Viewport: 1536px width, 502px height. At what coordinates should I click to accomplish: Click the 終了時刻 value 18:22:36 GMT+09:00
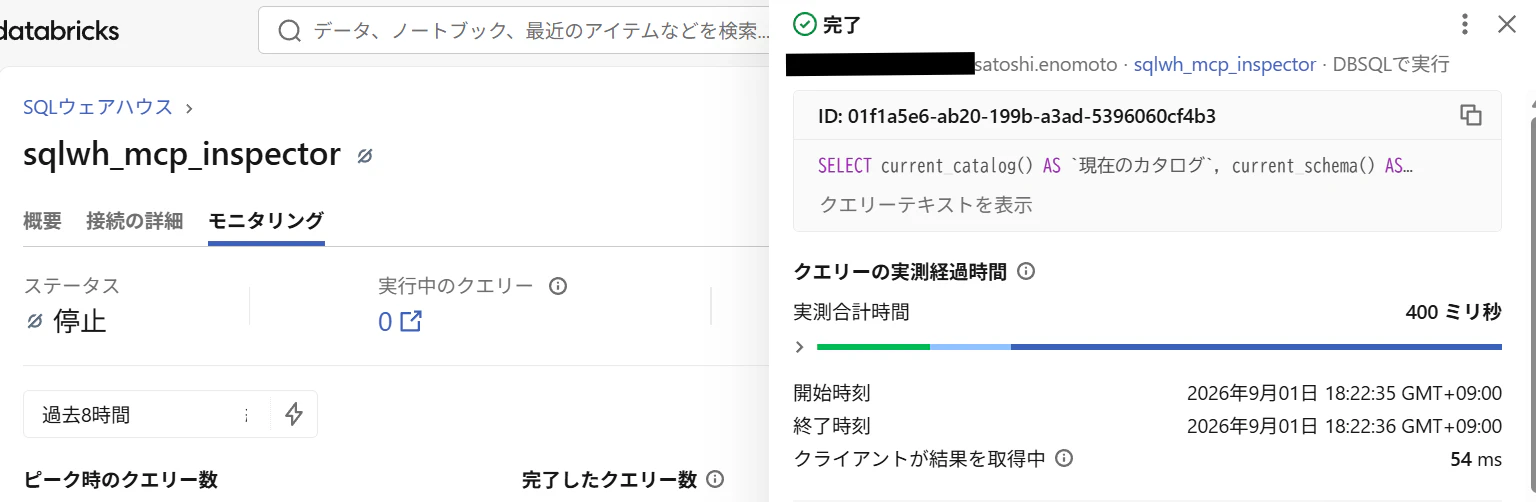[1344, 426]
